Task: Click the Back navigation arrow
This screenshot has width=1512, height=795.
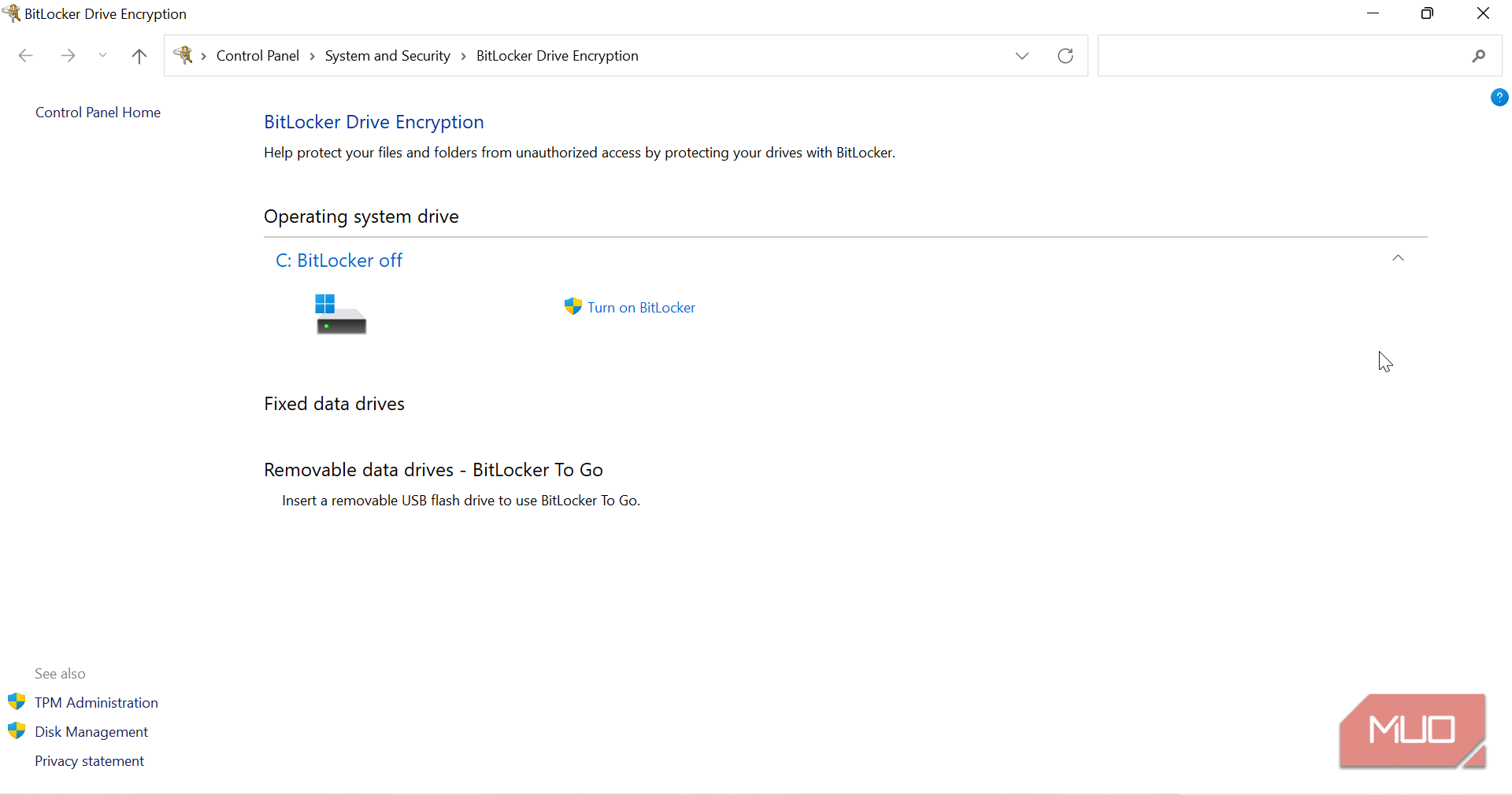Action: pyautogui.click(x=26, y=56)
